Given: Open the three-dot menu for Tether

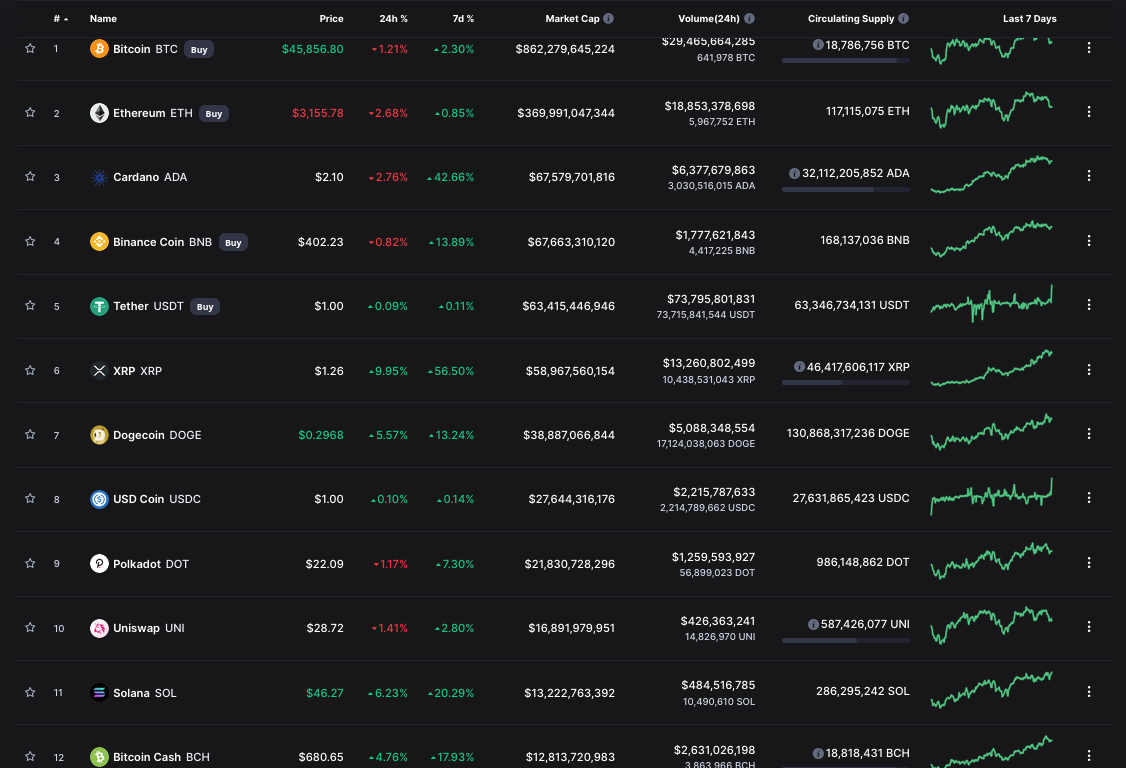Looking at the screenshot, I should pyautogui.click(x=1089, y=305).
